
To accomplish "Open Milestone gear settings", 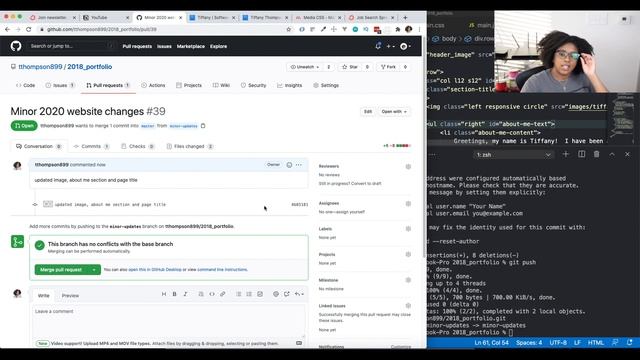I will click(408, 280).
